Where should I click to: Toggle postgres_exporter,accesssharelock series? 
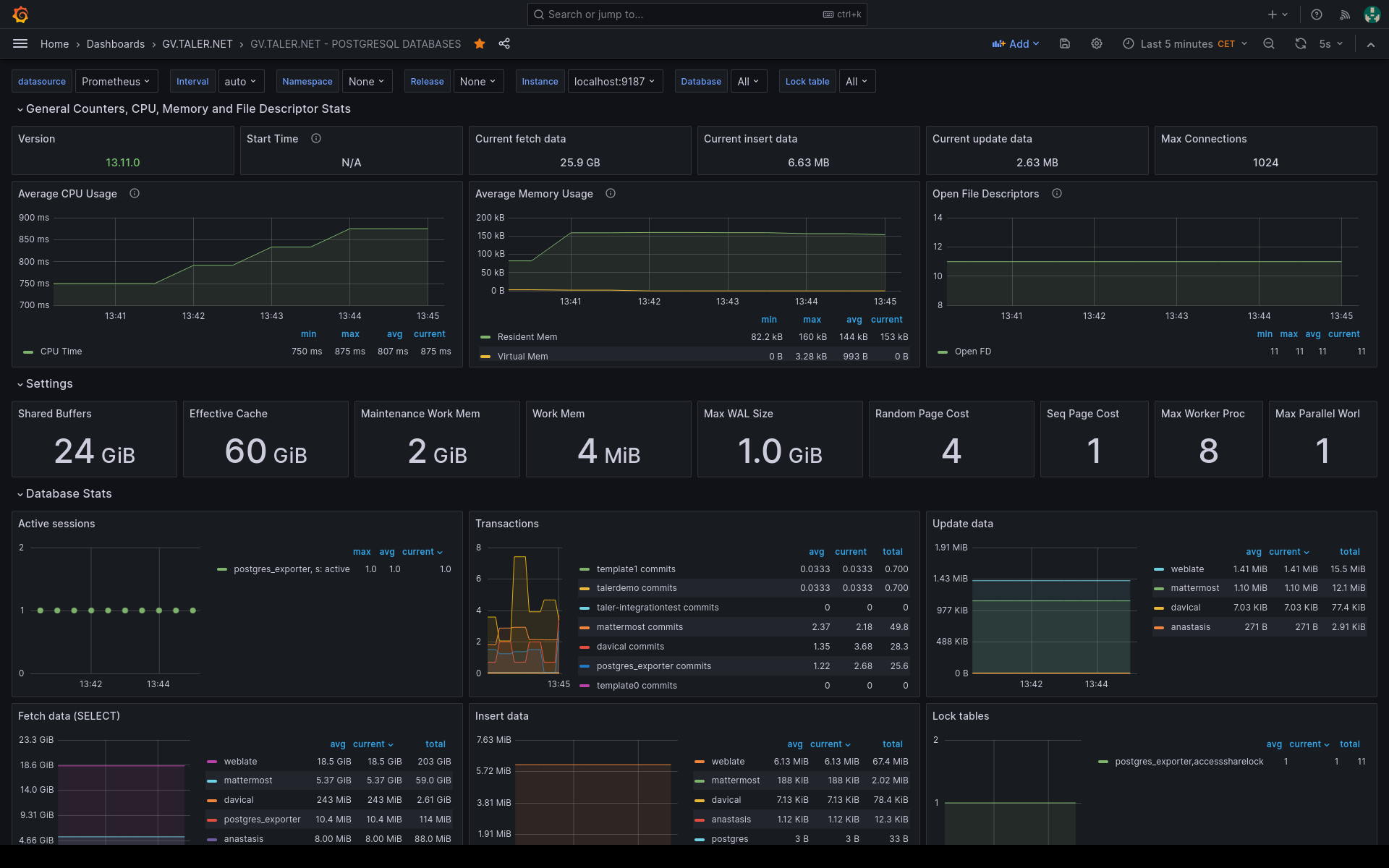coord(1189,762)
